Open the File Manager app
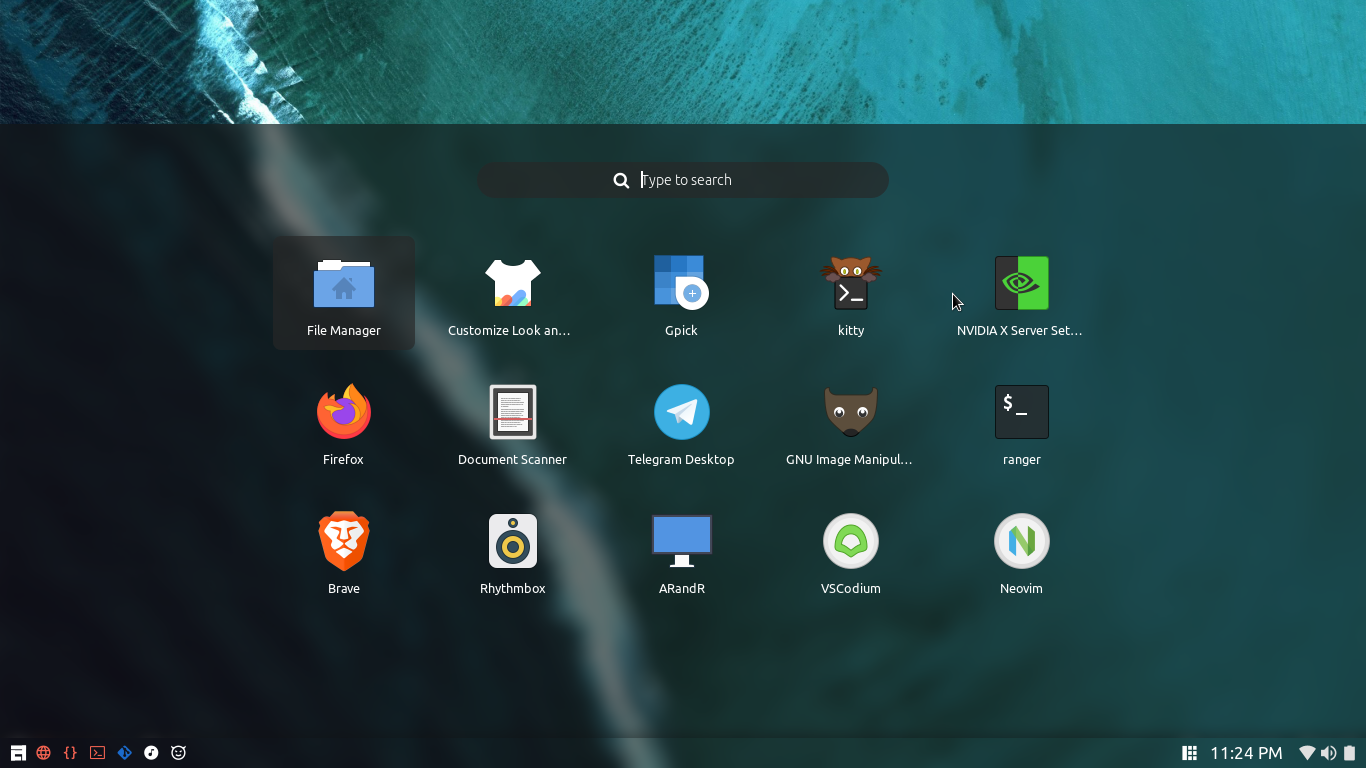This screenshot has width=1366, height=768. point(343,293)
